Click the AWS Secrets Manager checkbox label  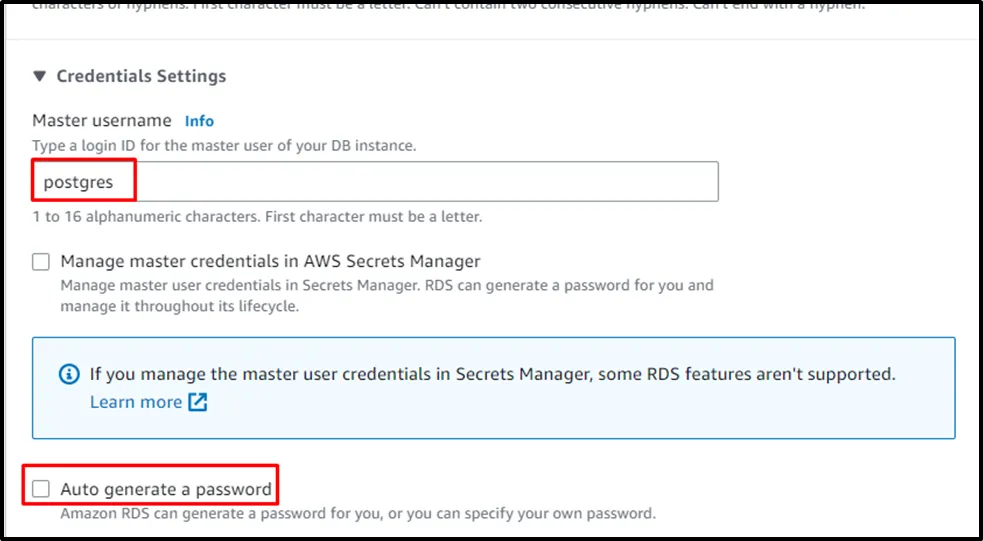pyautogui.click(x=270, y=262)
